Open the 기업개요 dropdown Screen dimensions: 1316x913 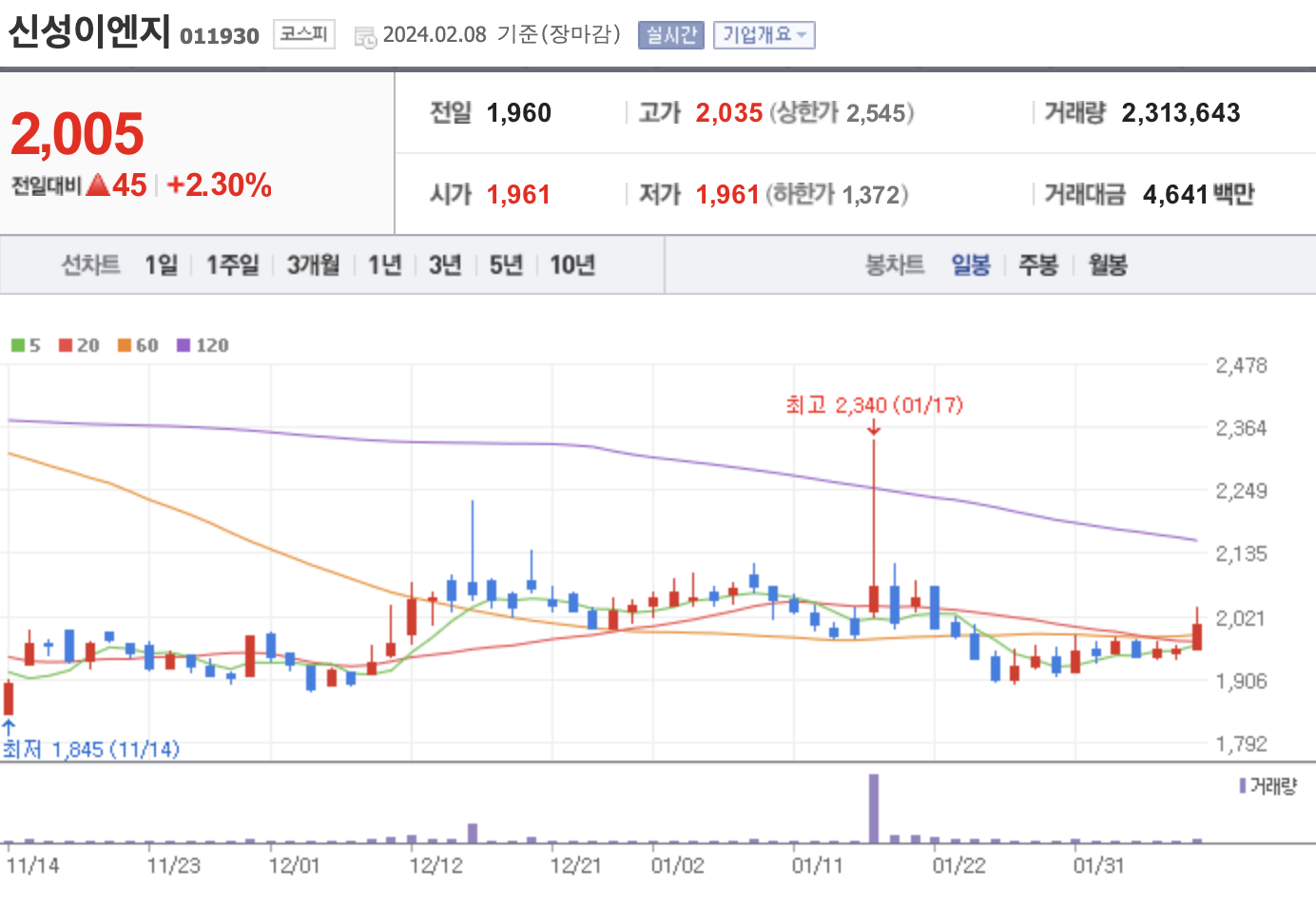[764, 35]
